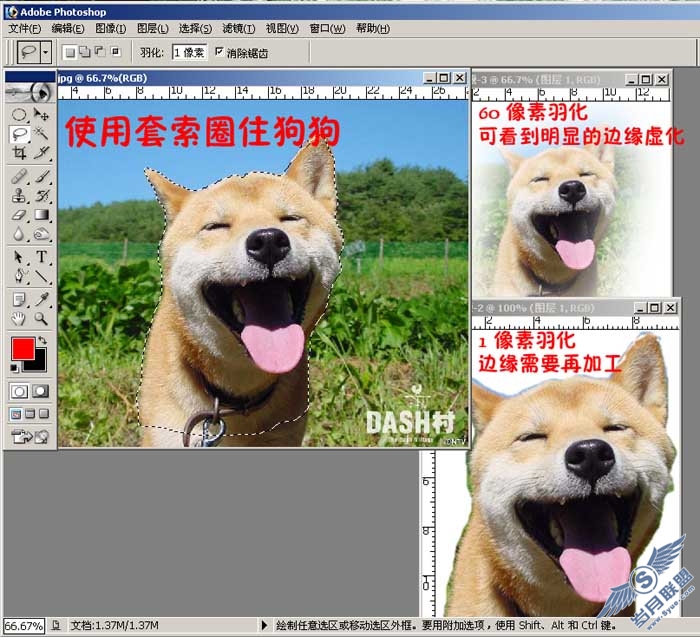Open Adobe Online from toolbox header
The image size is (700, 637).
click(30, 92)
